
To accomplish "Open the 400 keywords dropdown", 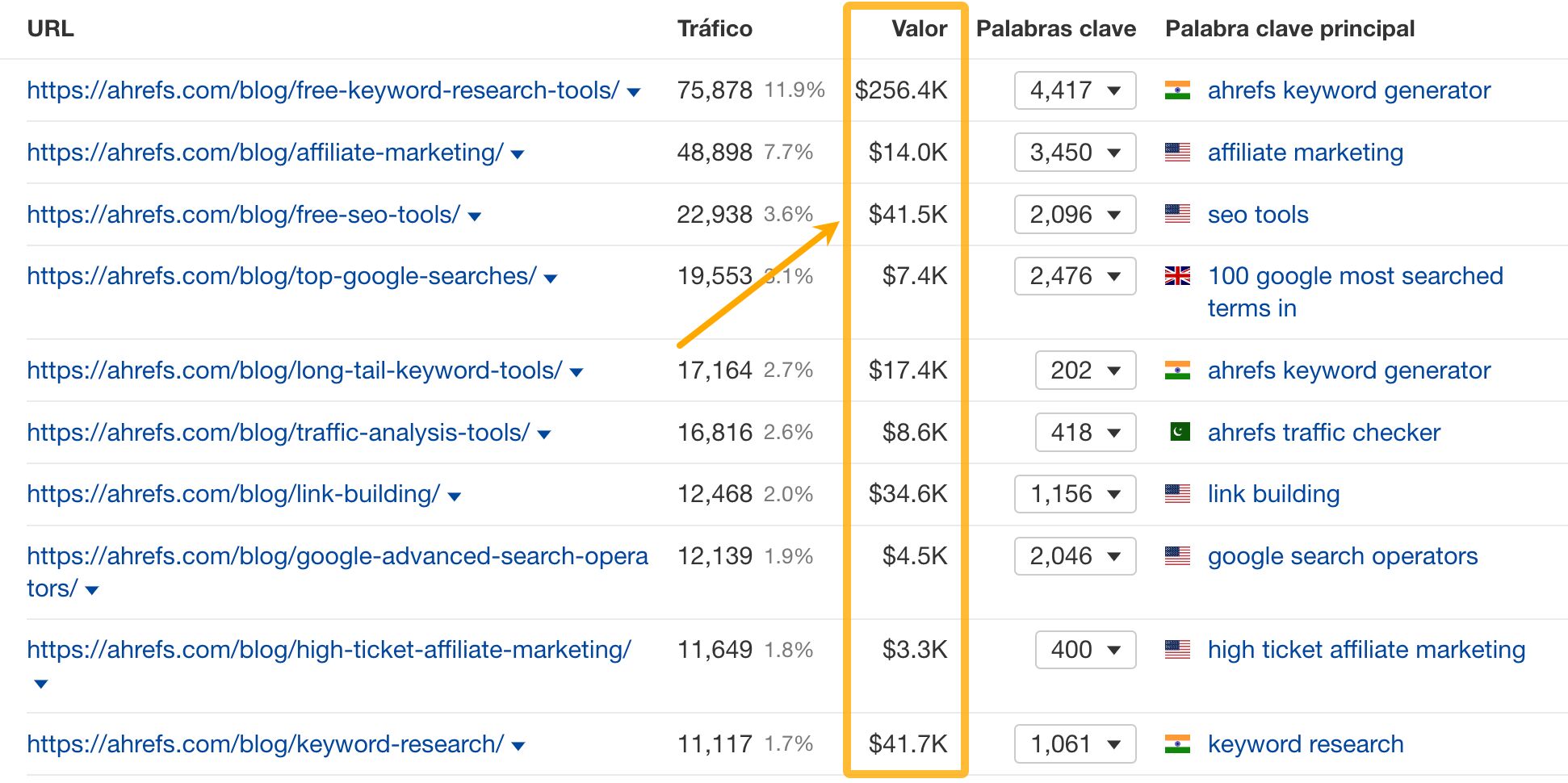I will [1085, 650].
